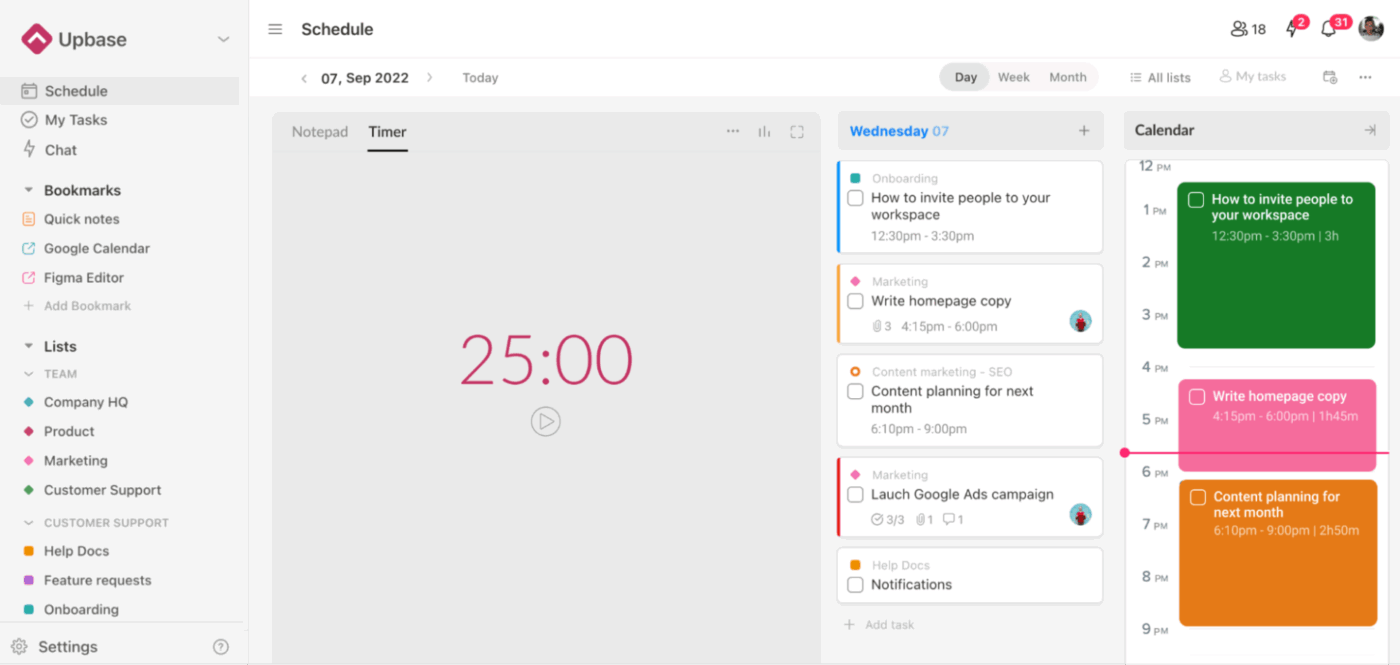Select the Week view
Viewport: 1400px width, 665px height.
[1013, 76]
